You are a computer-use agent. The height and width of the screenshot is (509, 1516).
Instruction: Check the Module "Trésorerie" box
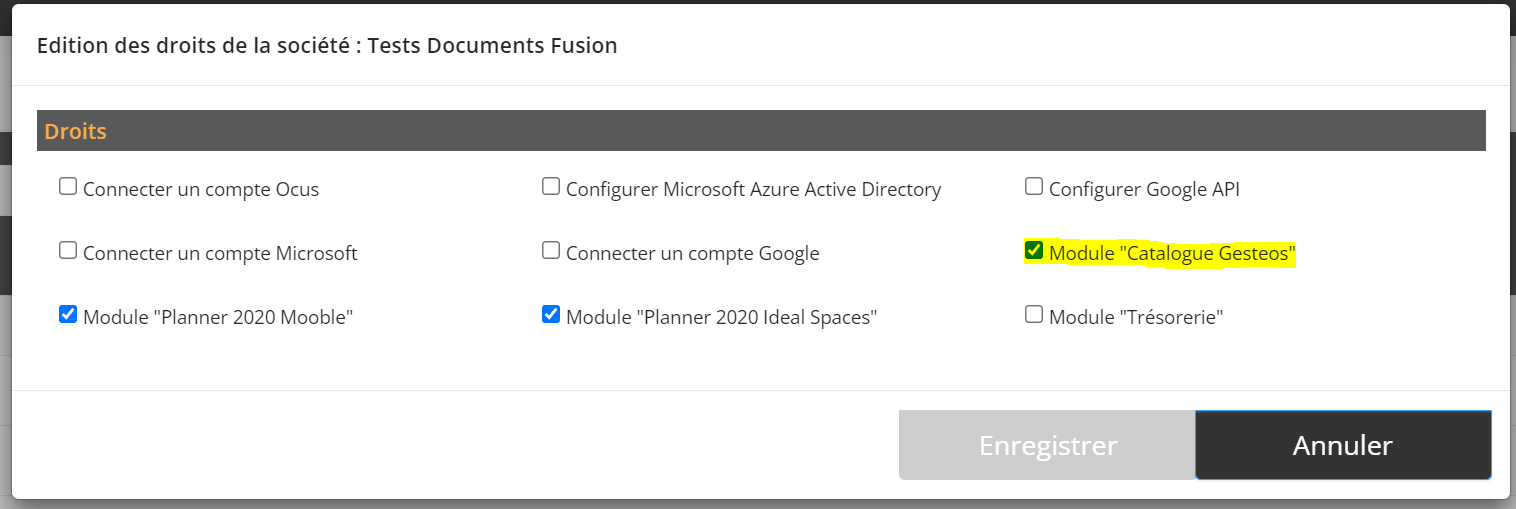1034,315
